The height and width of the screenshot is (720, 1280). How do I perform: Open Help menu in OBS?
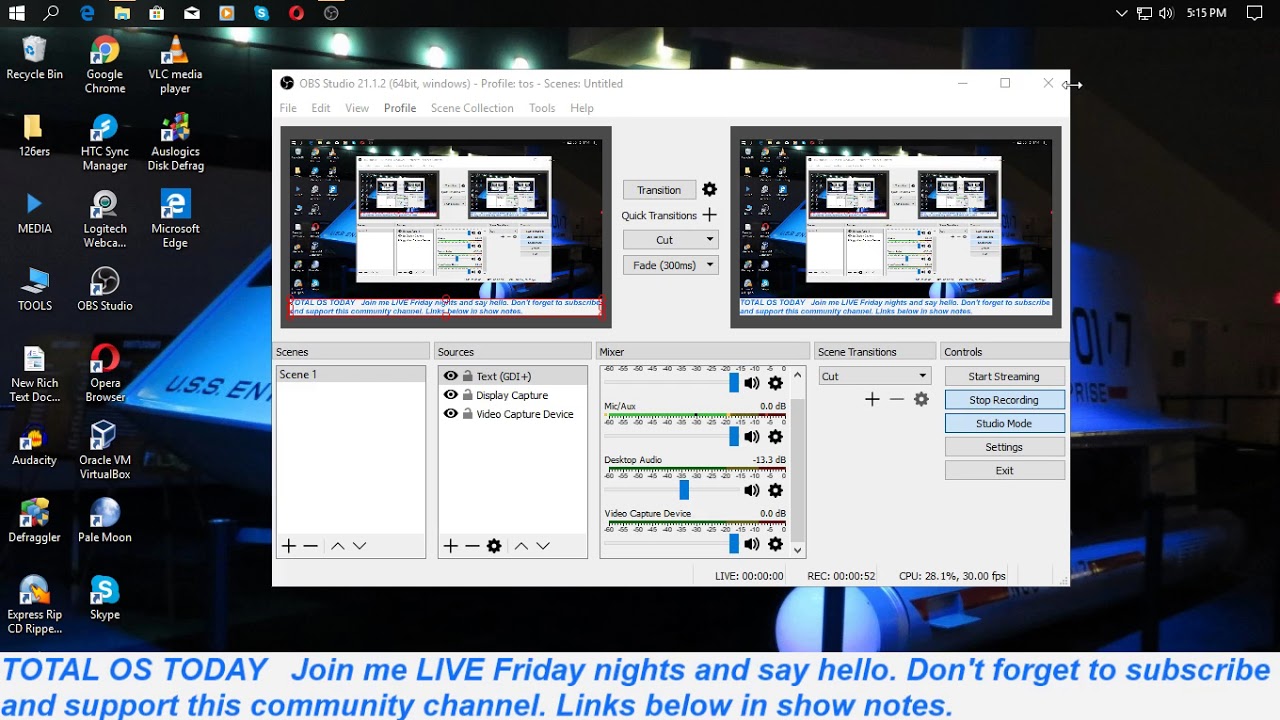(x=582, y=108)
